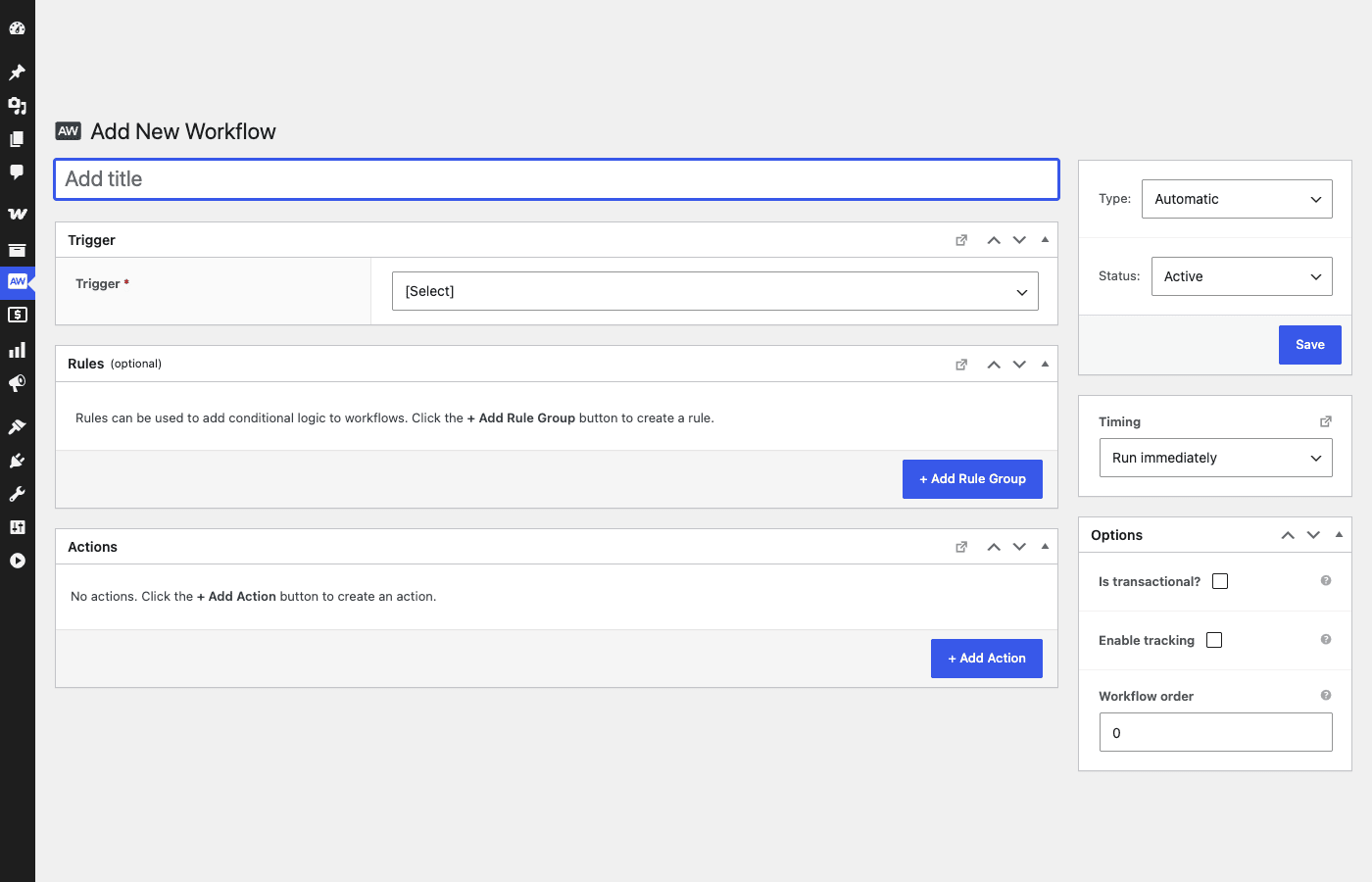Open the Pages icon in sidebar
Screen dimensions: 1372x882
pyautogui.click(x=17, y=139)
